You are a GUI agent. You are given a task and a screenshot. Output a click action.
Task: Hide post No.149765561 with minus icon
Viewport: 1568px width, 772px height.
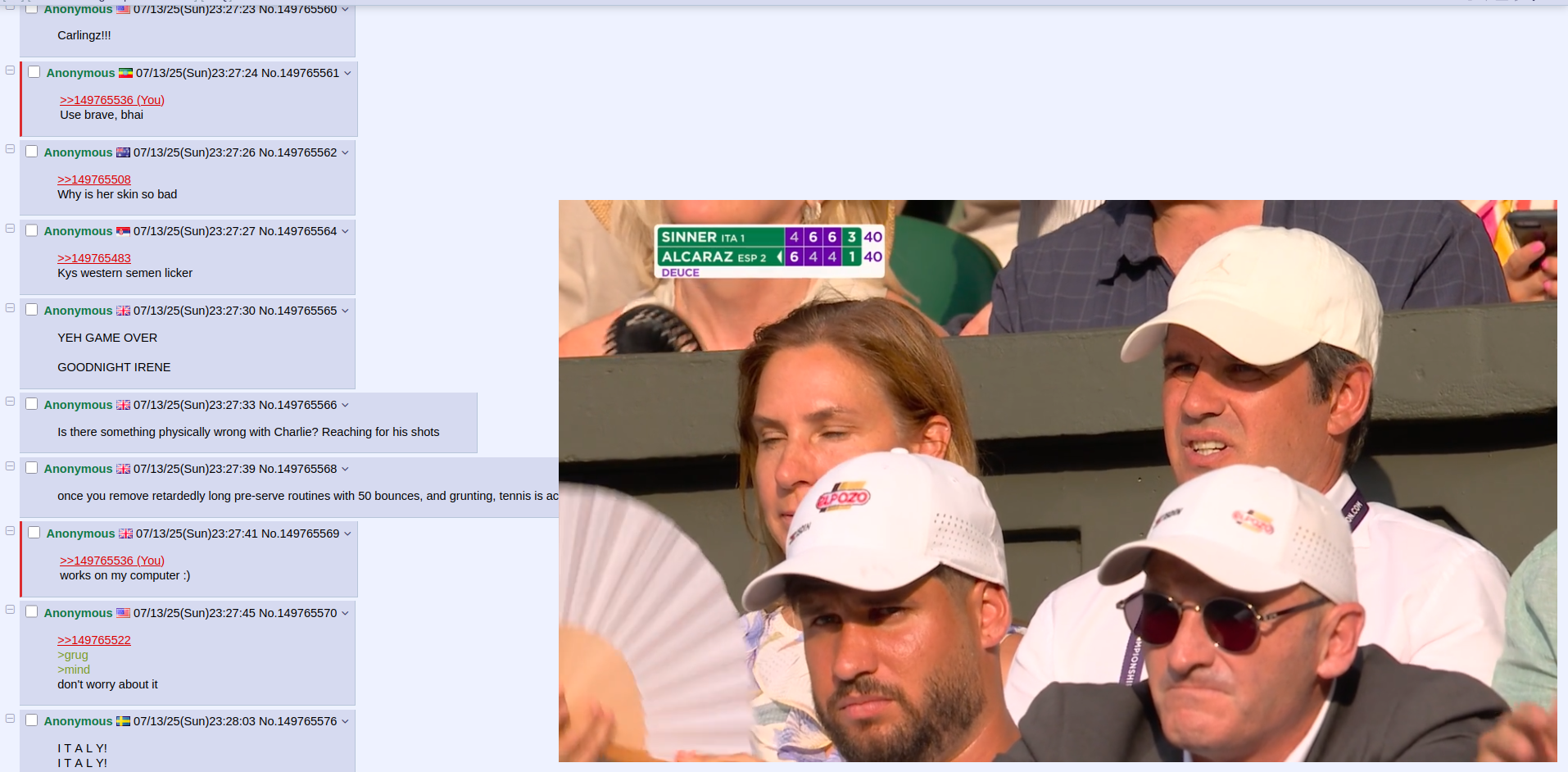click(10, 70)
